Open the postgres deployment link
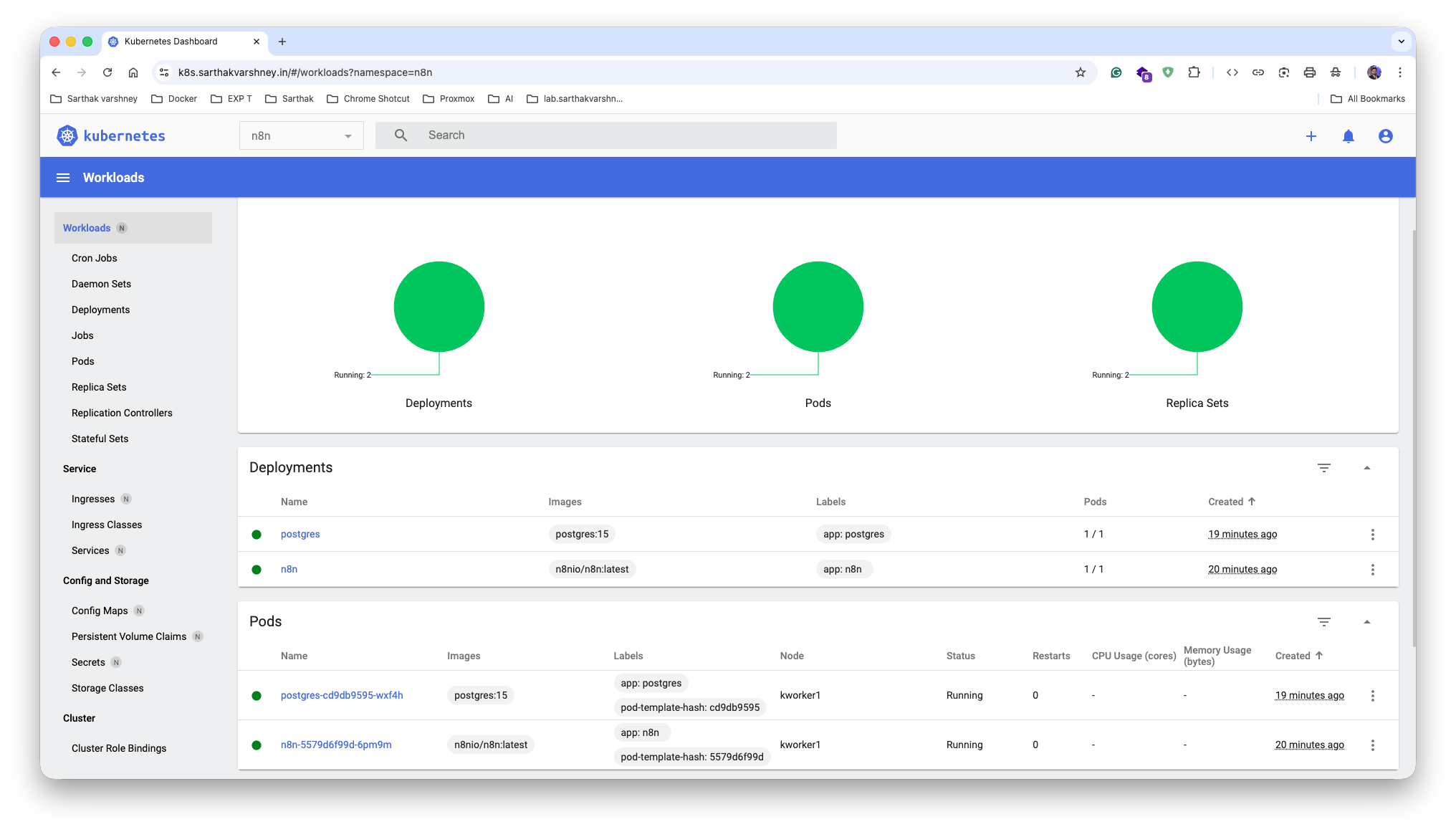1456x832 pixels. 300,535
